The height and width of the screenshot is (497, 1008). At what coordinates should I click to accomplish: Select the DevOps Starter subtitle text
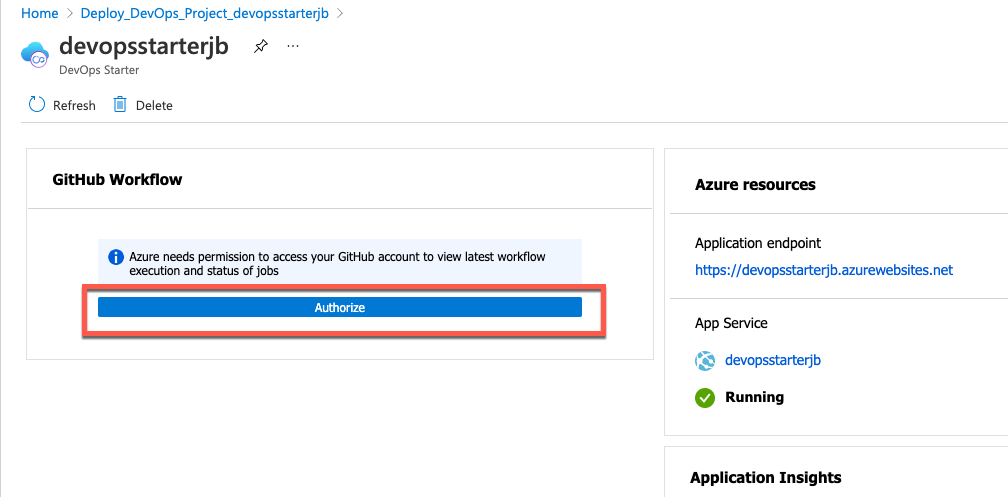tap(99, 70)
